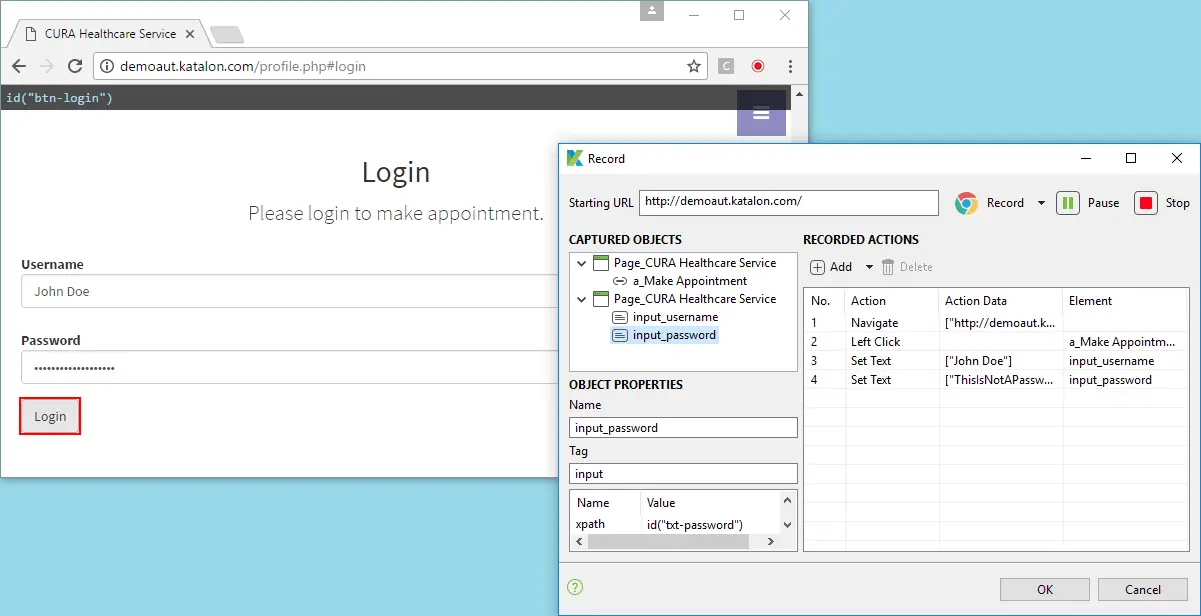Click the Chrome back arrow
1201x616 pixels.
19,66
